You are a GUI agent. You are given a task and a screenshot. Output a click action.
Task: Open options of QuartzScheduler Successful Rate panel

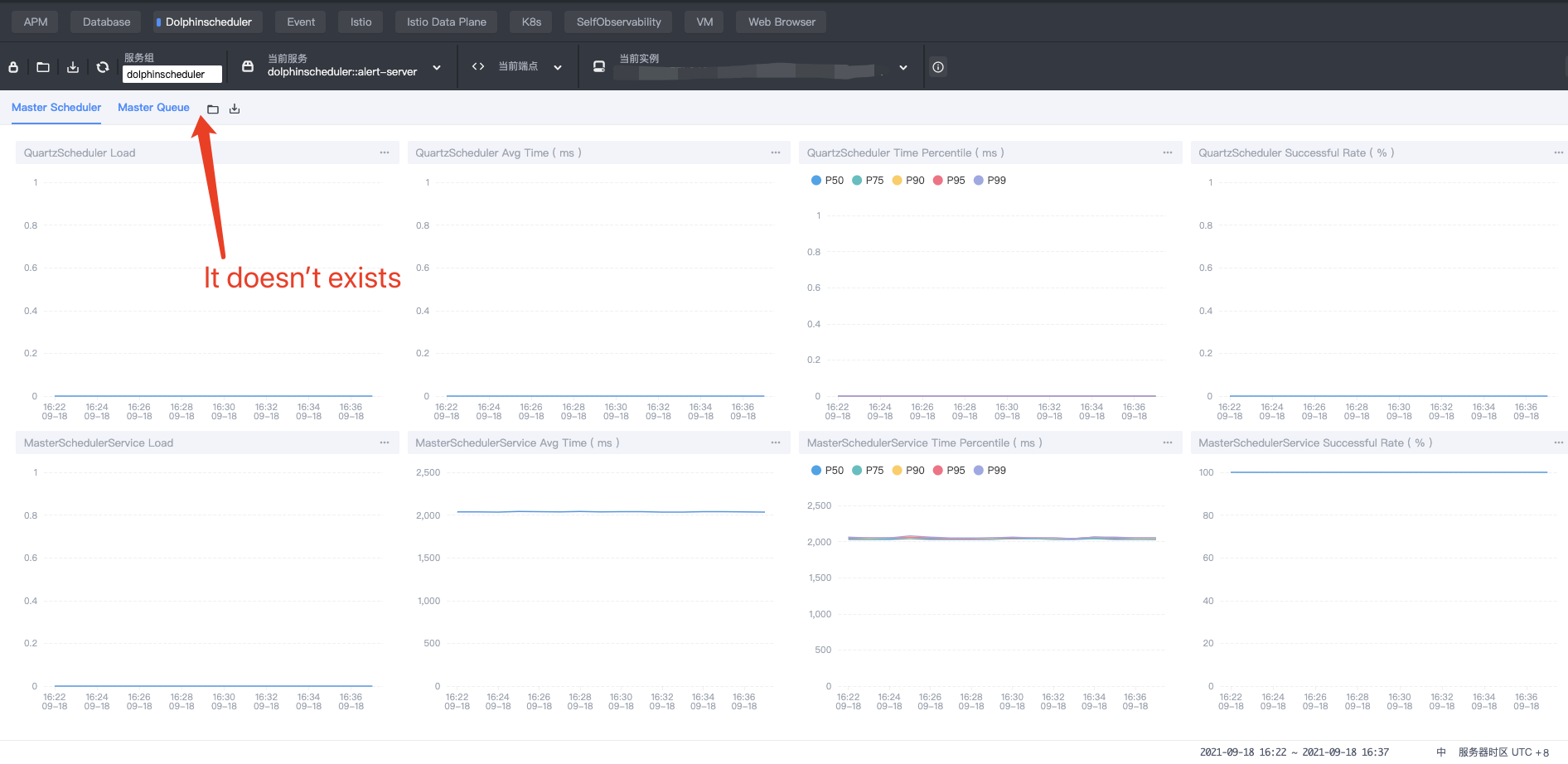(x=1559, y=152)
